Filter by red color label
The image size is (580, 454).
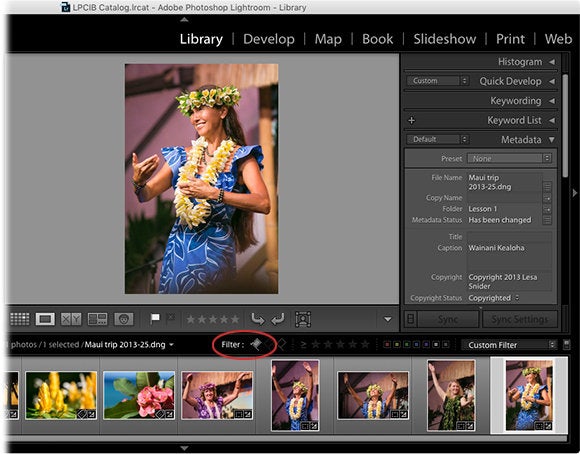387,344
